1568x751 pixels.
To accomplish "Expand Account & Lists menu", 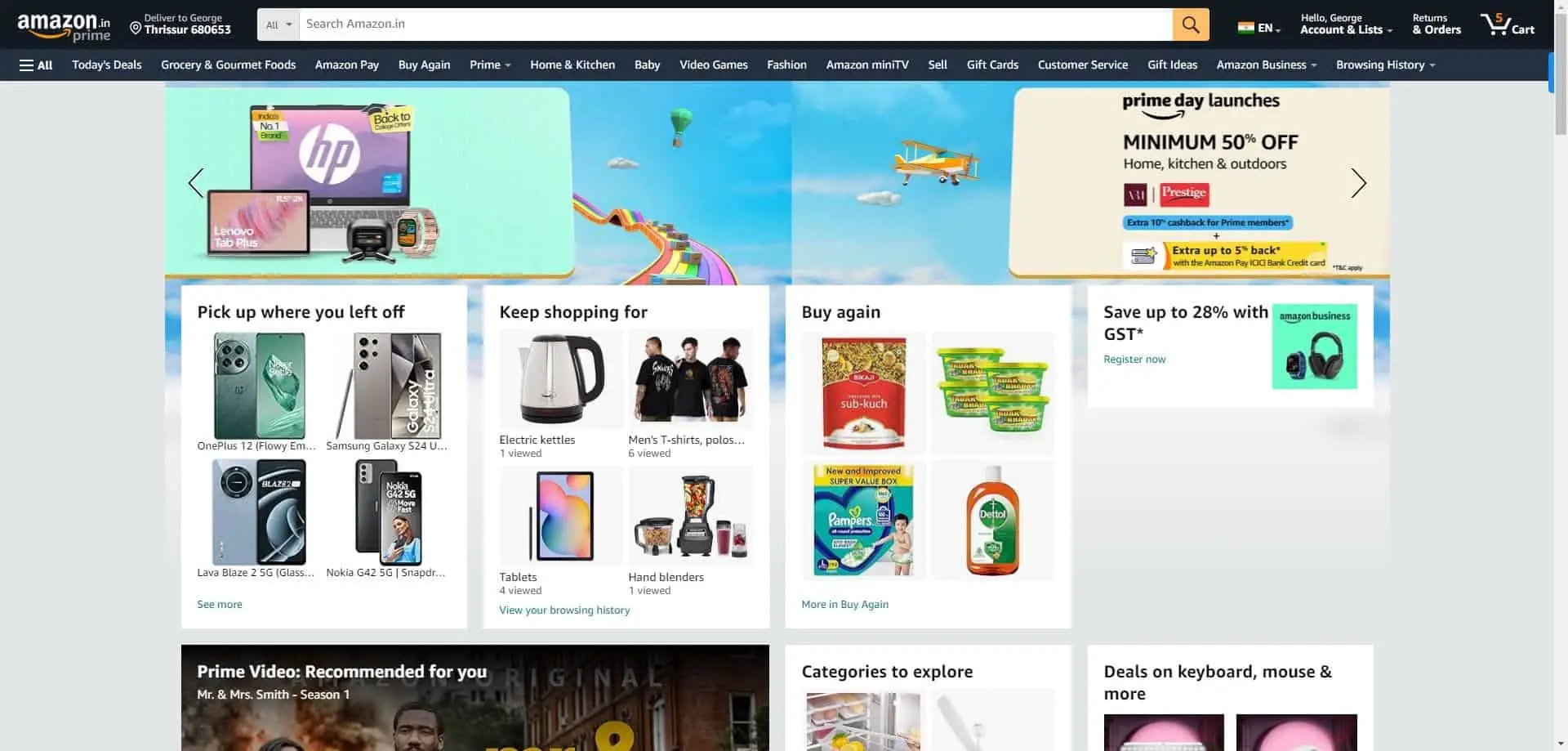I will click(1346, 25).
